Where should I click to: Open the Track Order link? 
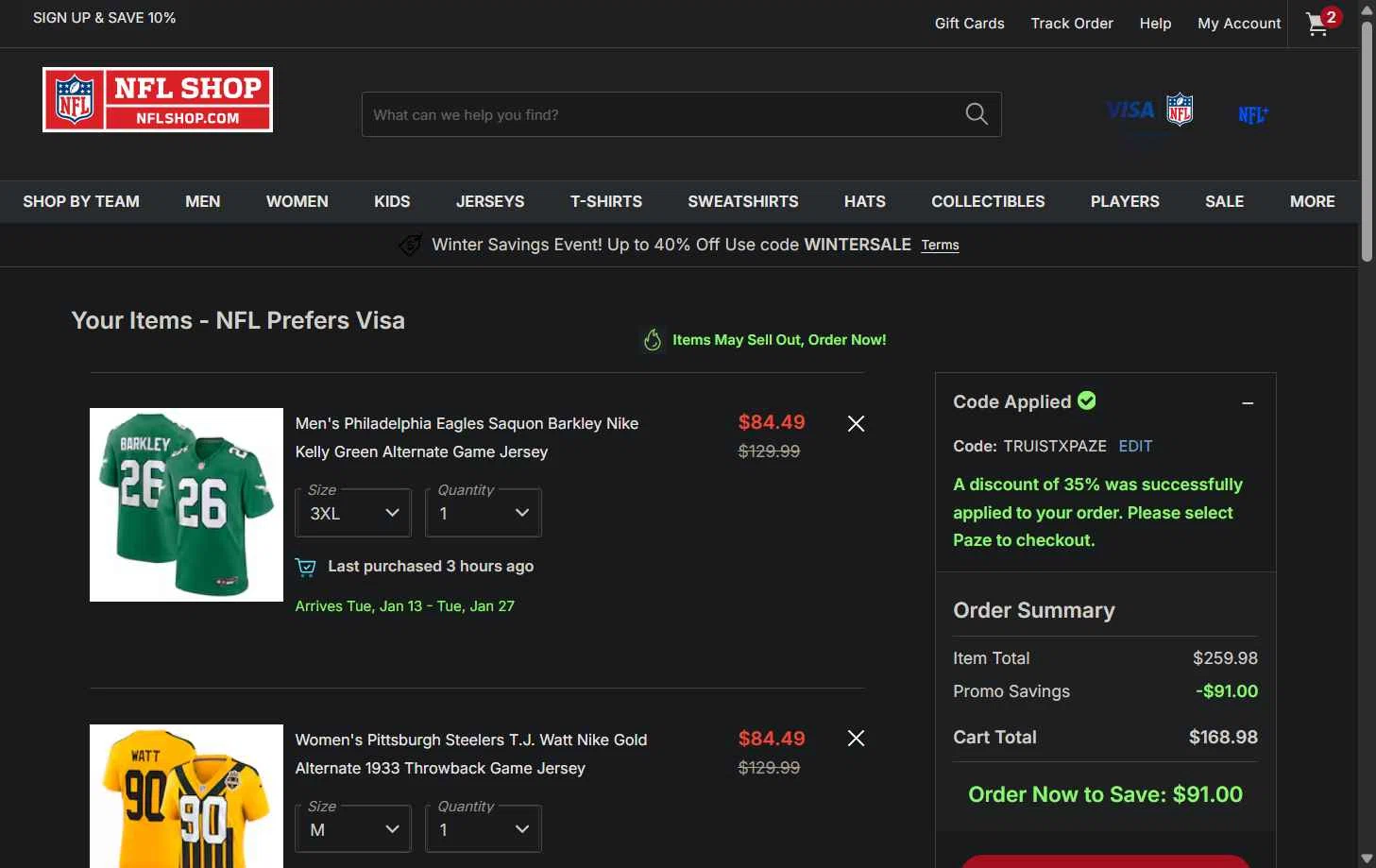click(x=1072, y=24)
